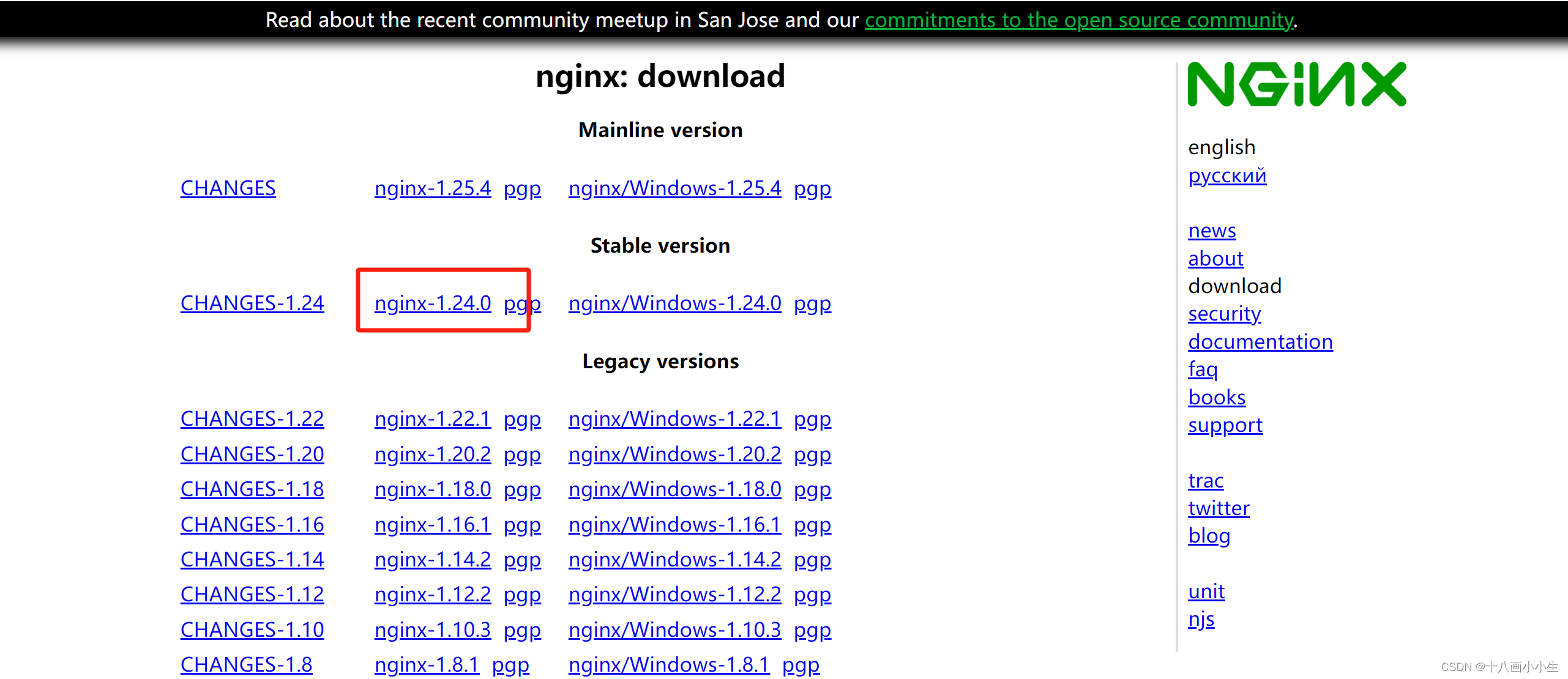Download nginx/Windows-1.16.1
Viewport: 1568px width, 679px height.
click(674, 524)
